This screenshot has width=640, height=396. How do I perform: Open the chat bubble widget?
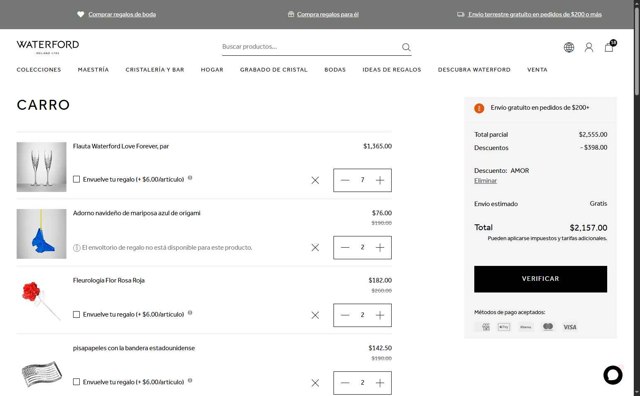pos(613,375)
